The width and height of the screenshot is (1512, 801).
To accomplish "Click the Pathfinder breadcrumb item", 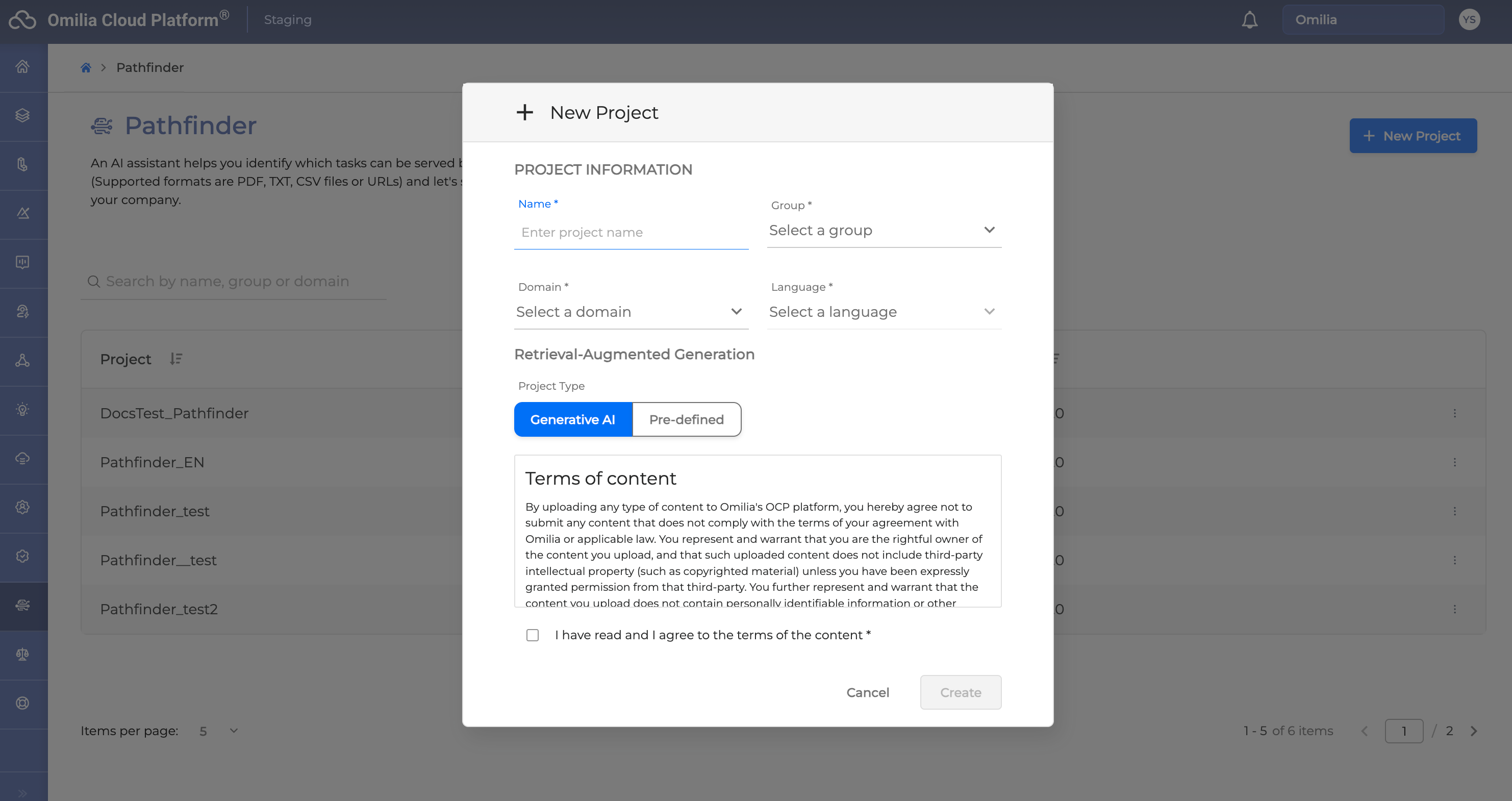I will click(149, 67).
